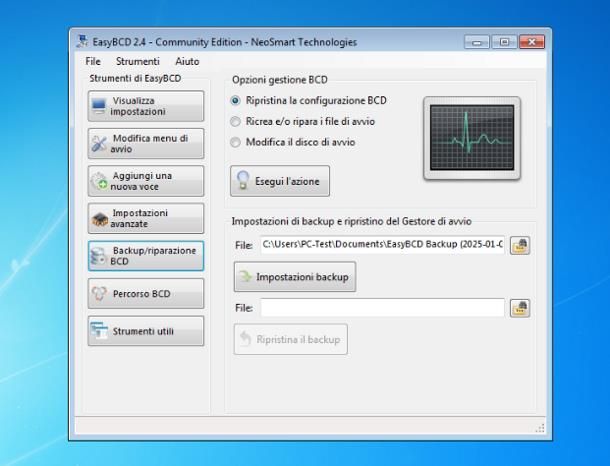Click the monitor icon on Visualizza impostazioni
This screenshot has height=466, width=610.
pyautogui.click(x=99, y=106)
